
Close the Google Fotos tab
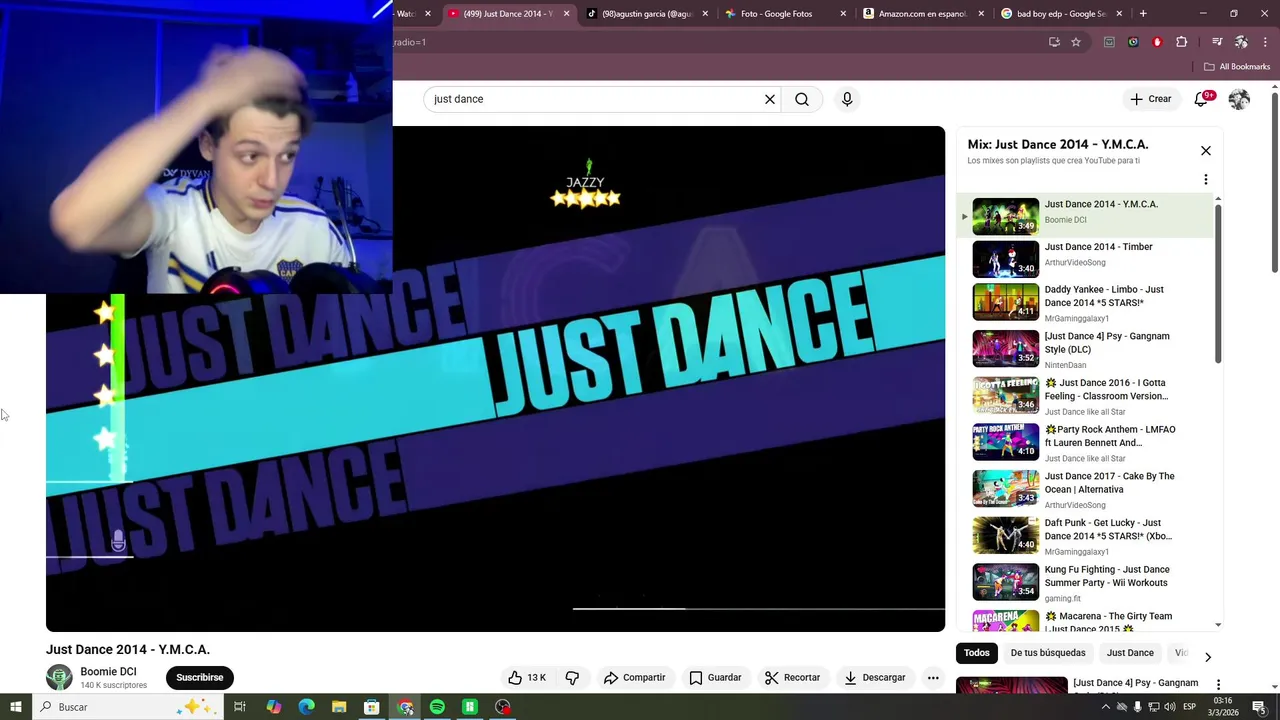tap(843, 14)
